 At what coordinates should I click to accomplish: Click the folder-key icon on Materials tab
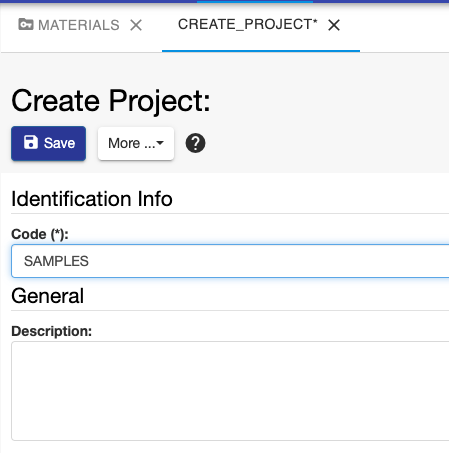tap(26, 24)
